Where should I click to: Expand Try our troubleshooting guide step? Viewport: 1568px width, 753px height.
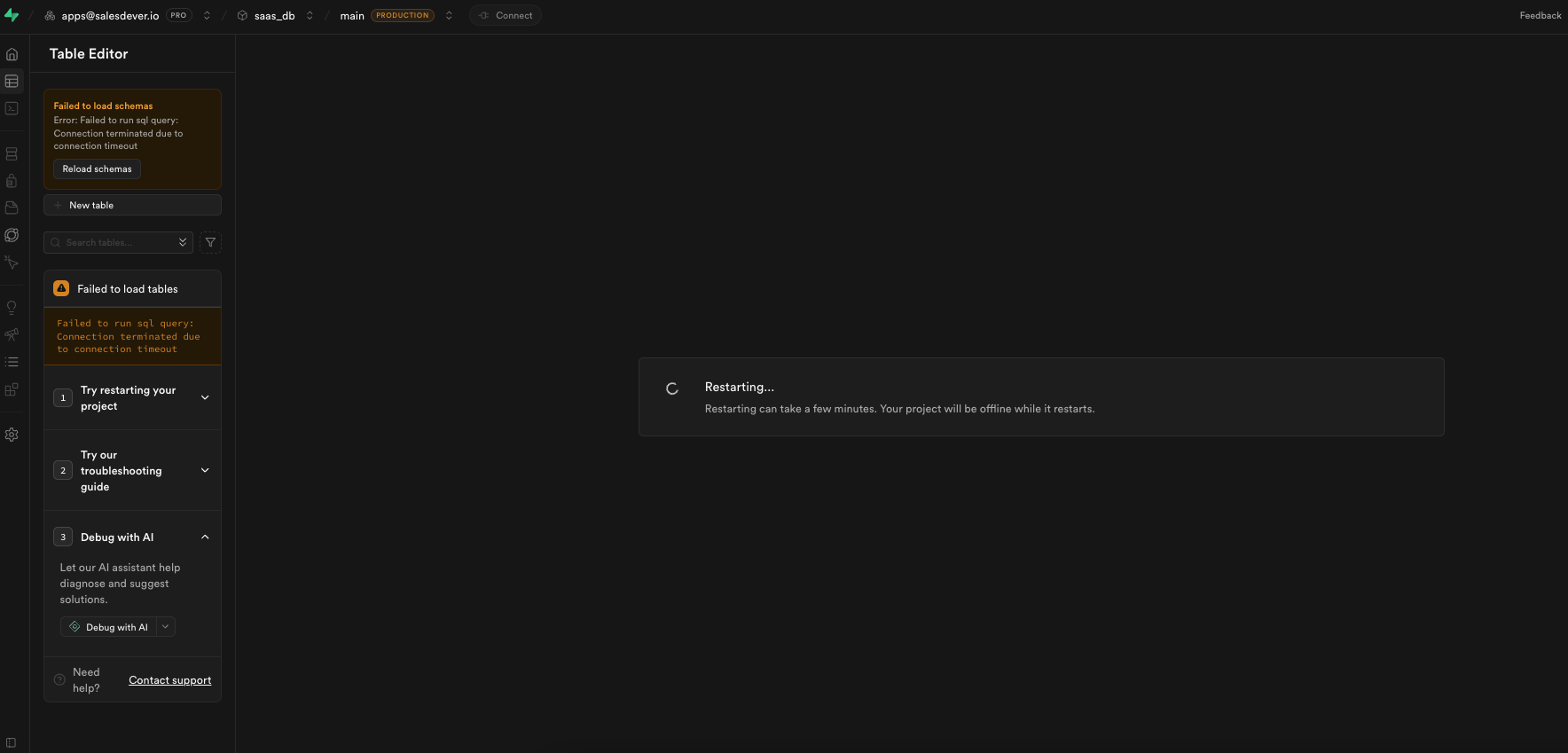click(132, 471)
